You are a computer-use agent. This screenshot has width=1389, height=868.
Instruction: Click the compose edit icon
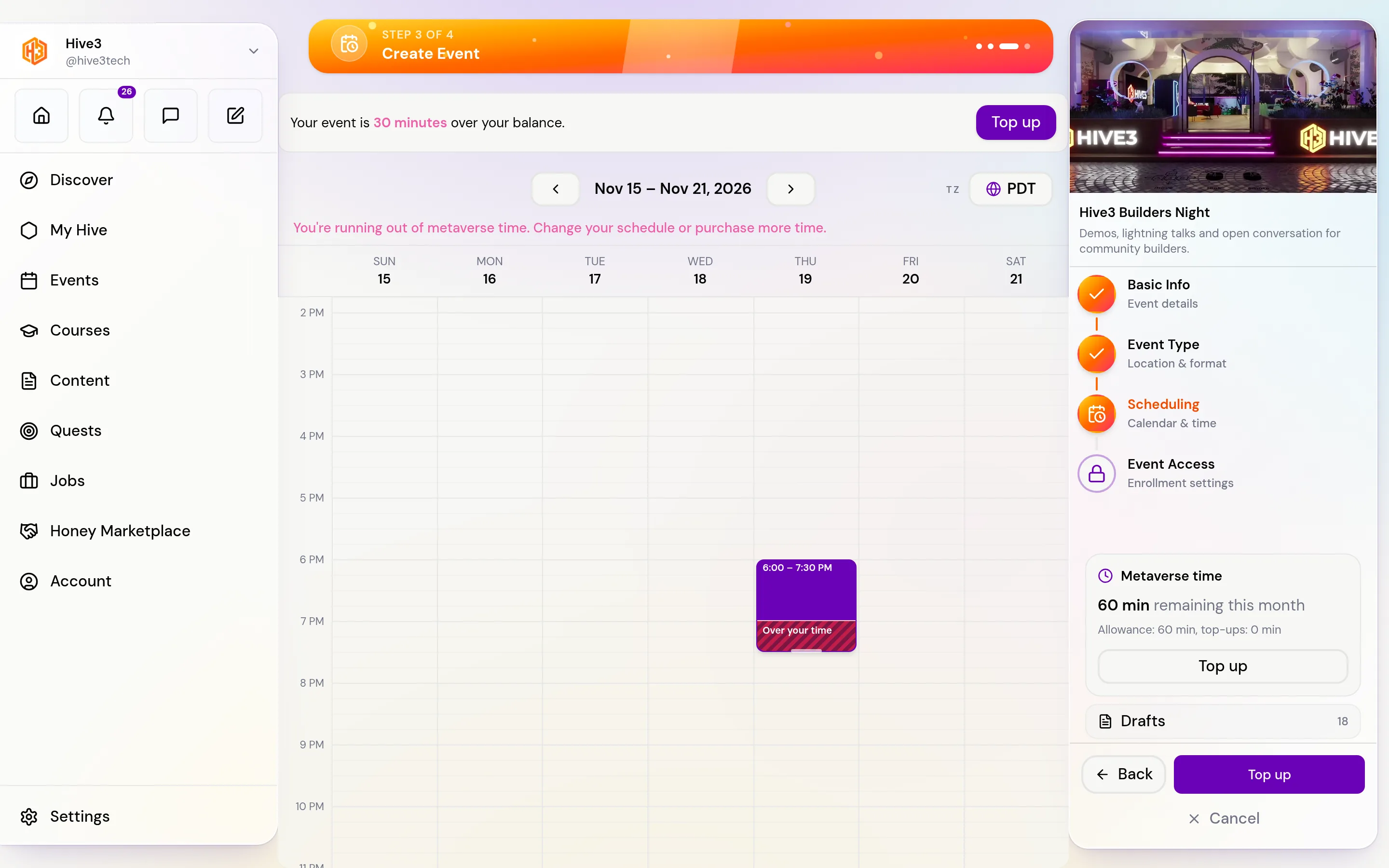click(x=235, y=115)
